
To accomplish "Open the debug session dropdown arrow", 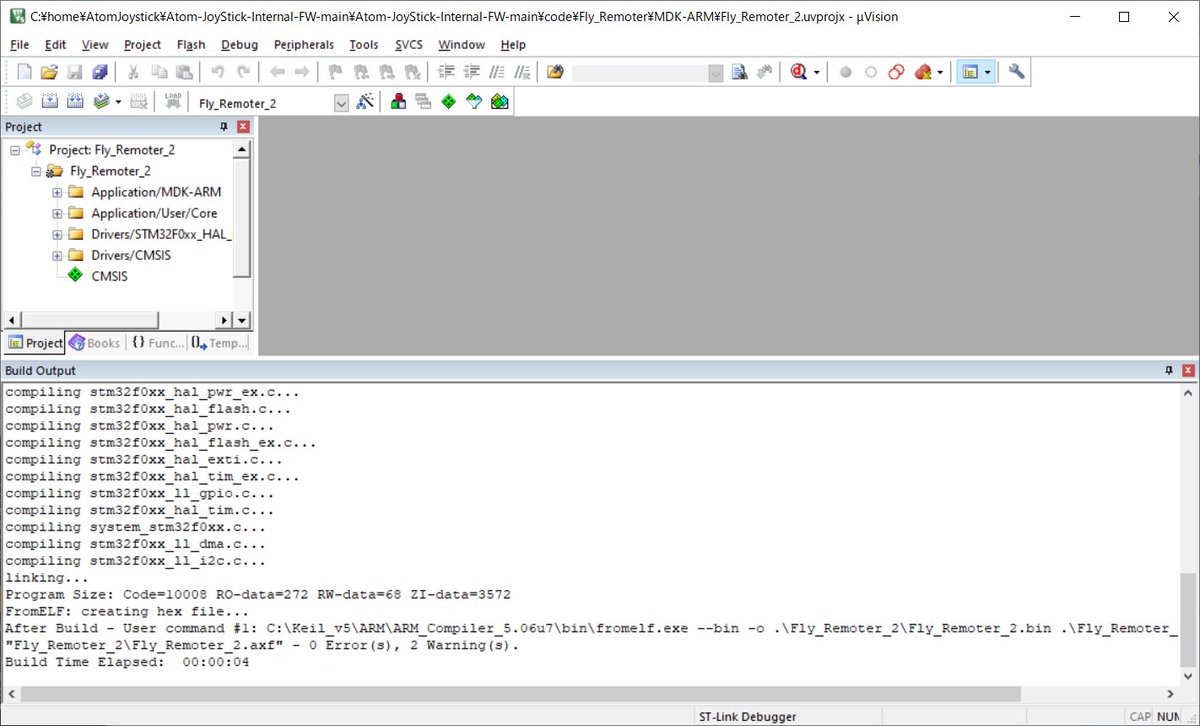I will coord(816,72).
